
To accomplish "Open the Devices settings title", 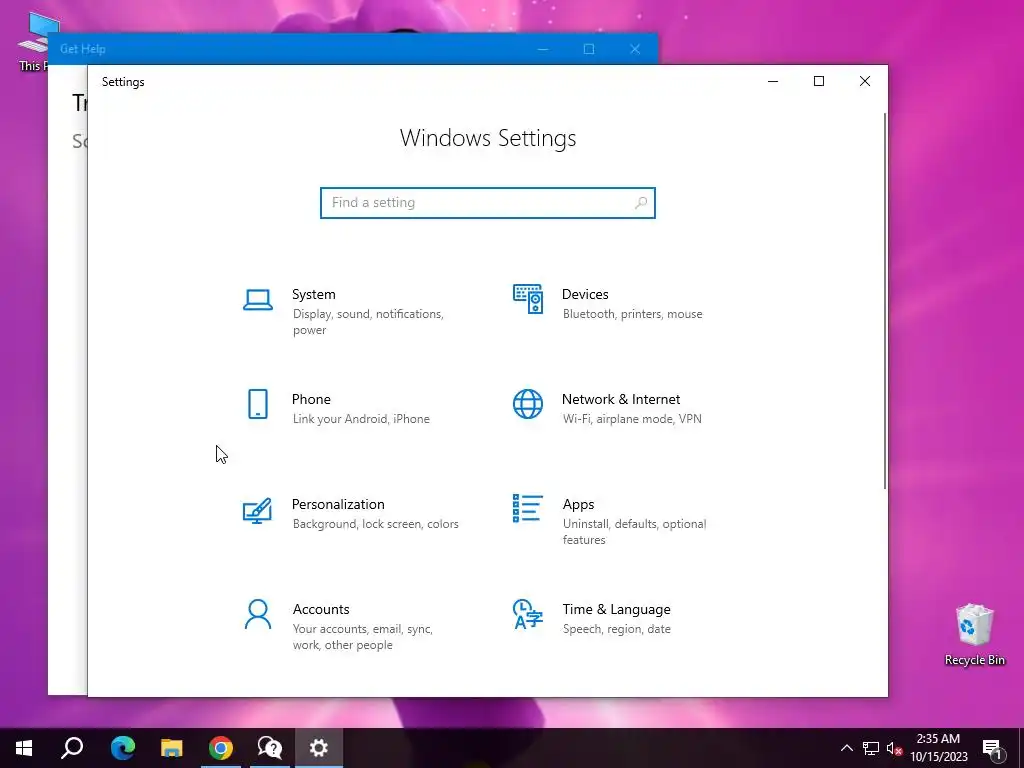I will tap(585, 295).
